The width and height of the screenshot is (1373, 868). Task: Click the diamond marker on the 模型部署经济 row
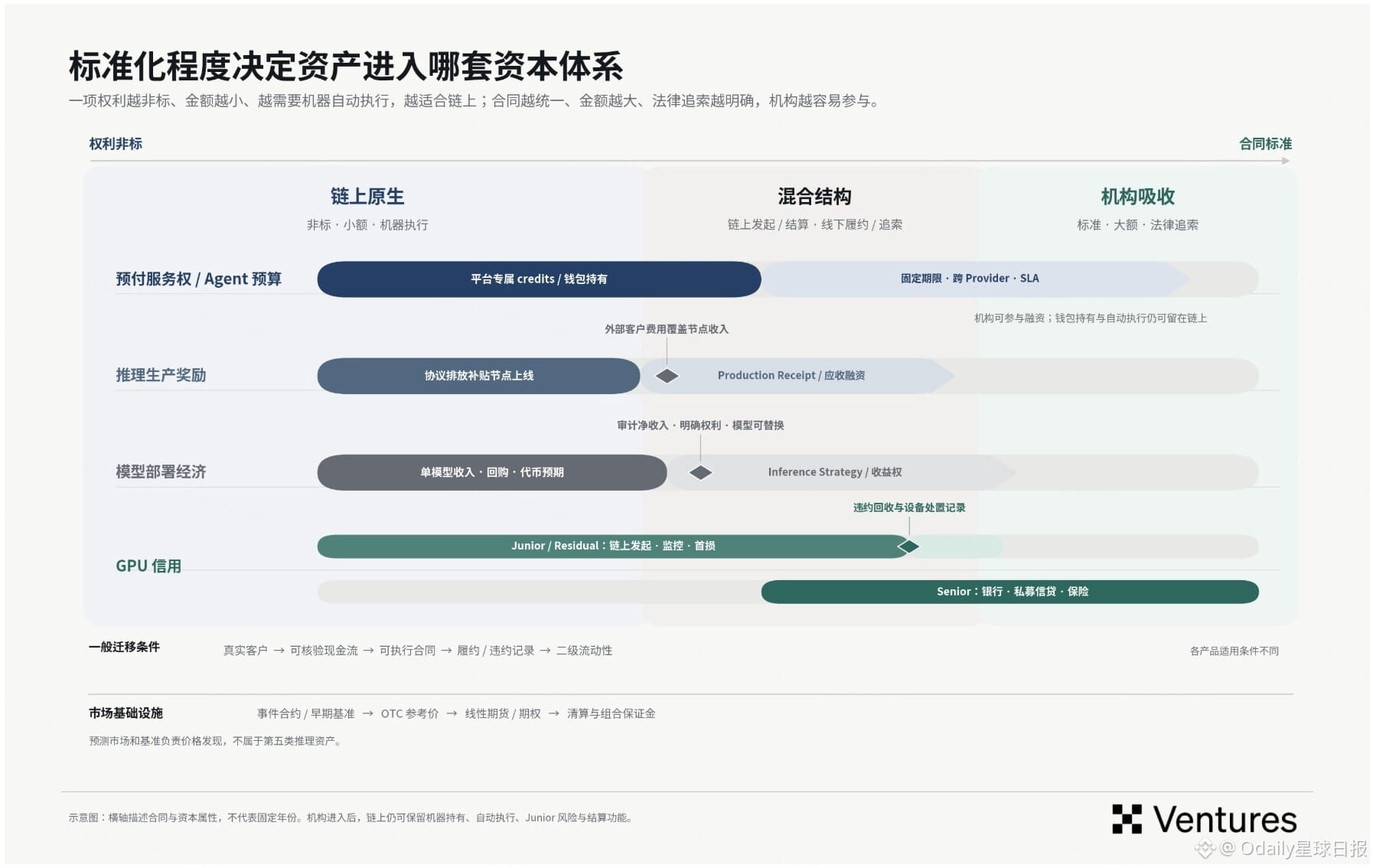[700, 472]
